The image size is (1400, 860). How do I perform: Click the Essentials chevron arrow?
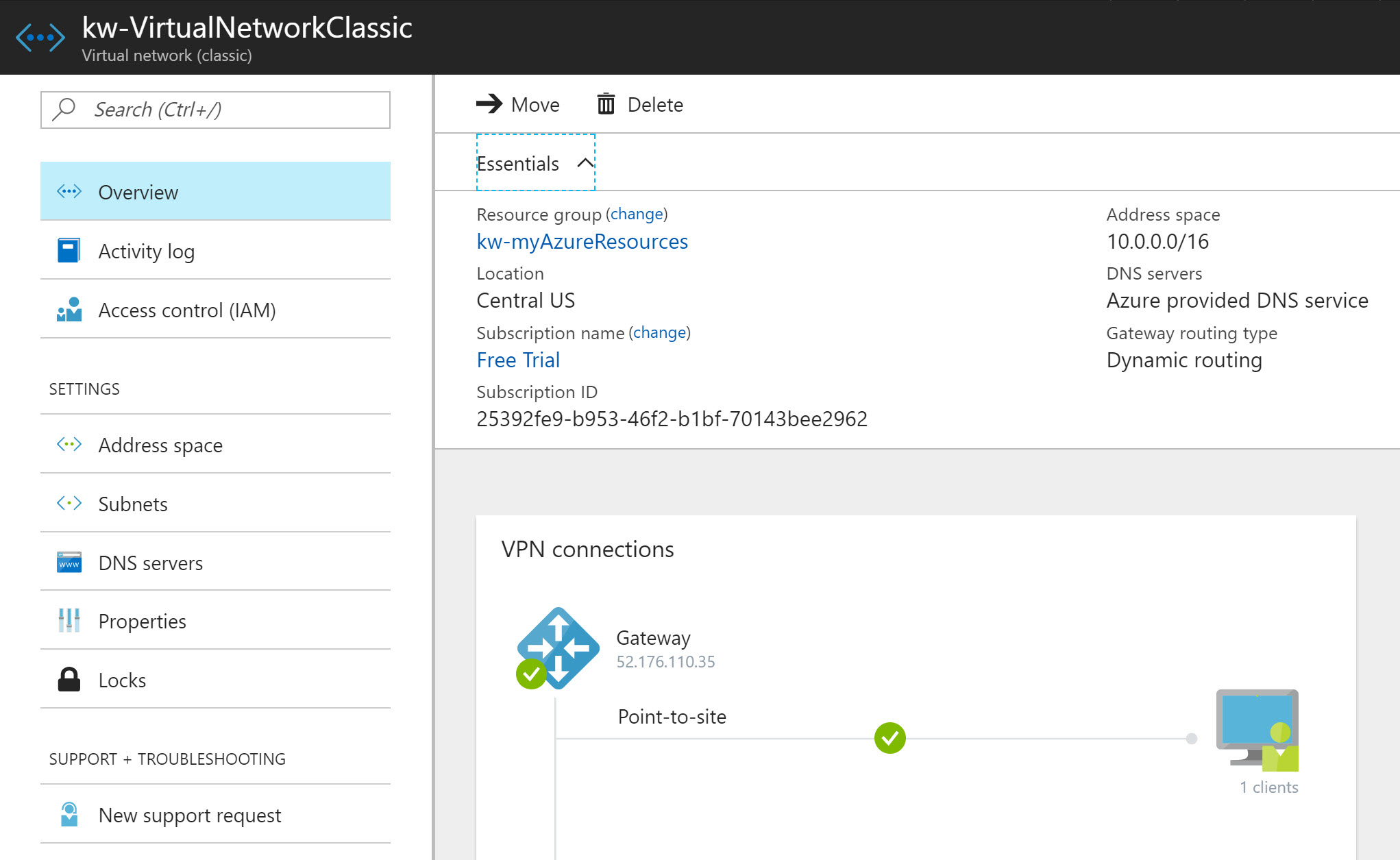click(x=585, y=163)
